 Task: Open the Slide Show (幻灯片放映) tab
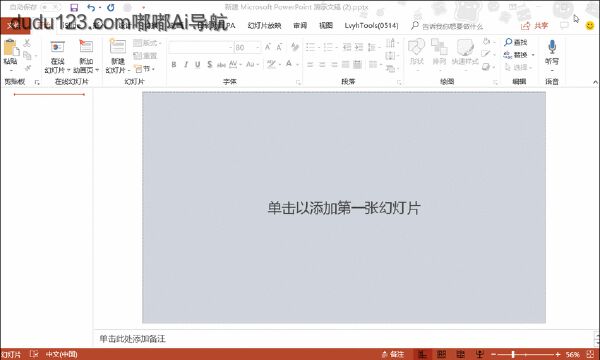pos(264,26)
